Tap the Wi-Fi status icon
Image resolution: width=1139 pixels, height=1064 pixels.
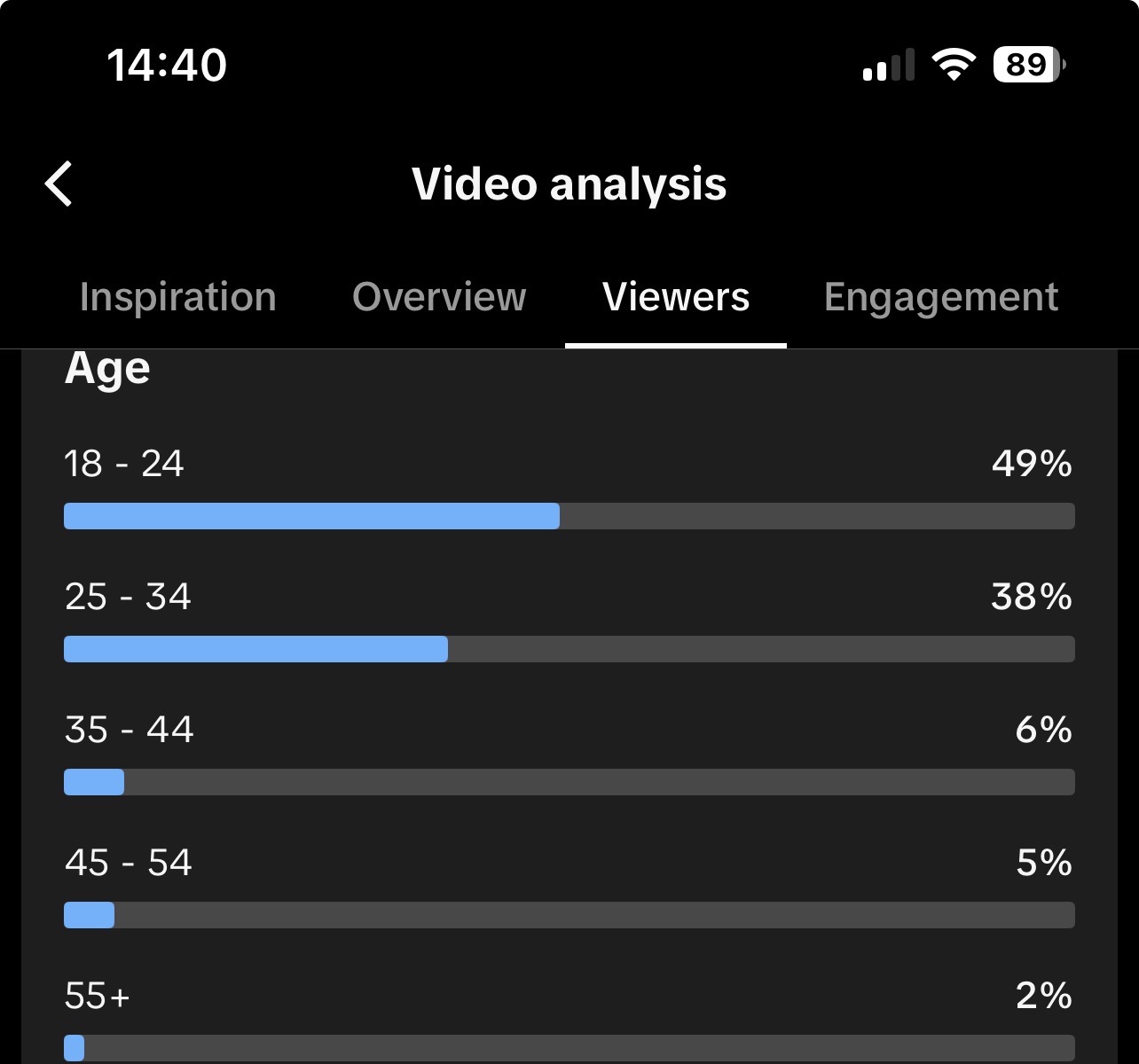click(954, 65)
